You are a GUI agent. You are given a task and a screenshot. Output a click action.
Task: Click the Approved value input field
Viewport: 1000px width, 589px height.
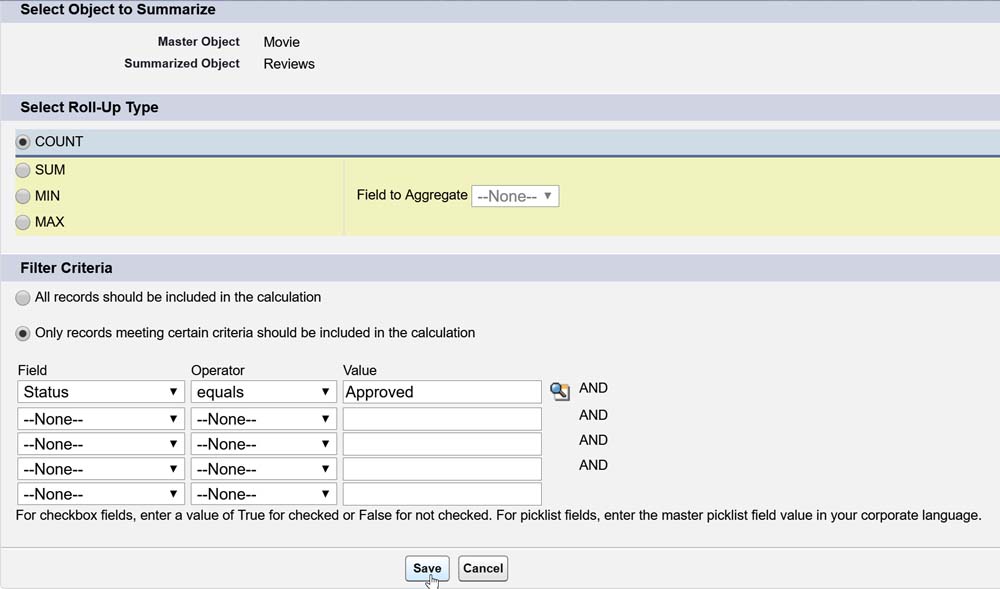point(442,392)
